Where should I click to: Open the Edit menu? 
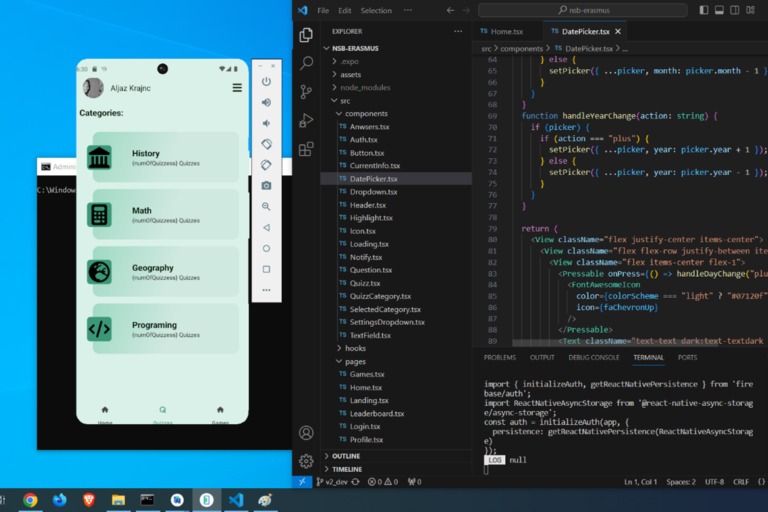(344, 10)
